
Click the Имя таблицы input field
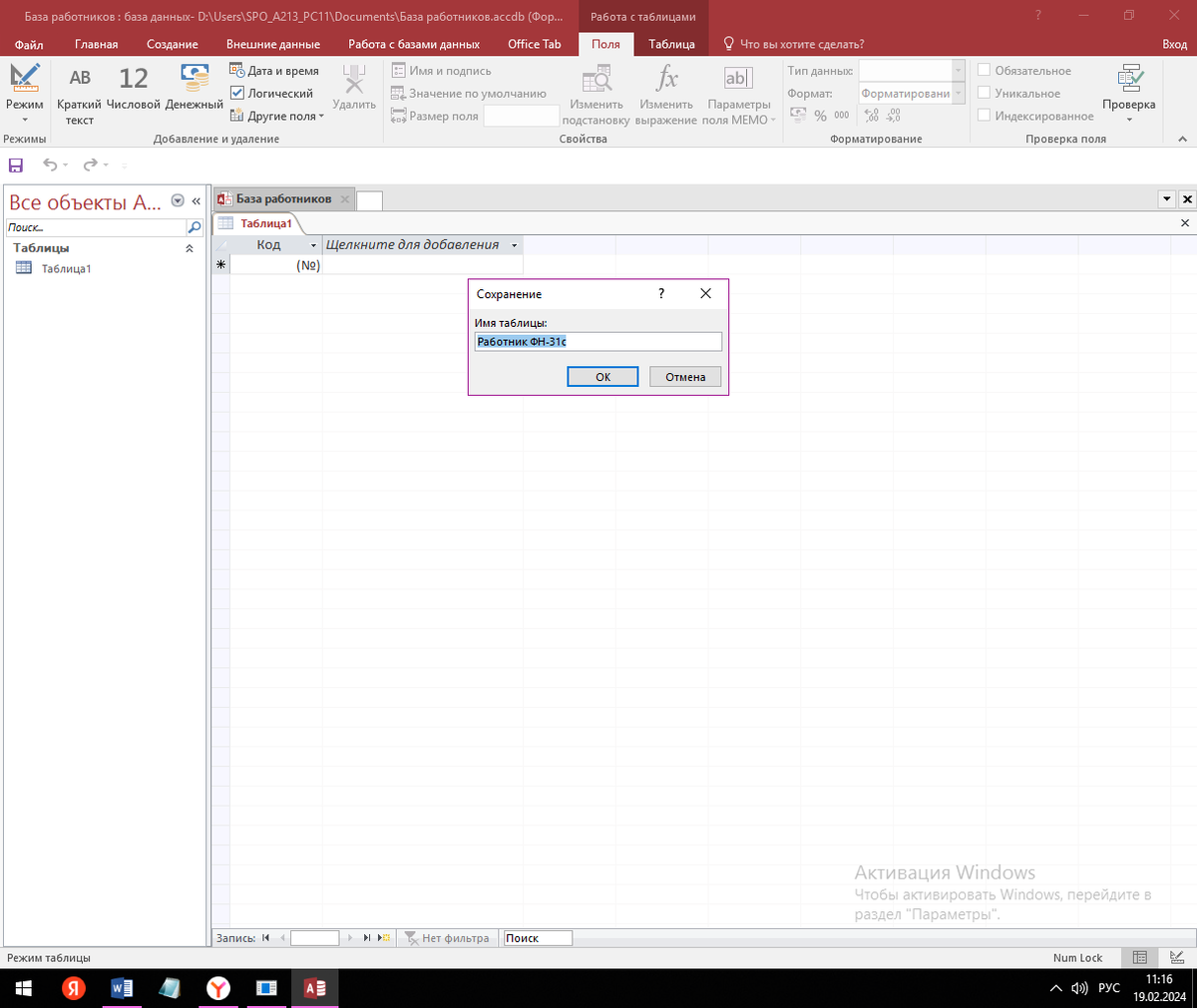pyautogui.click(x=598, y=341)
